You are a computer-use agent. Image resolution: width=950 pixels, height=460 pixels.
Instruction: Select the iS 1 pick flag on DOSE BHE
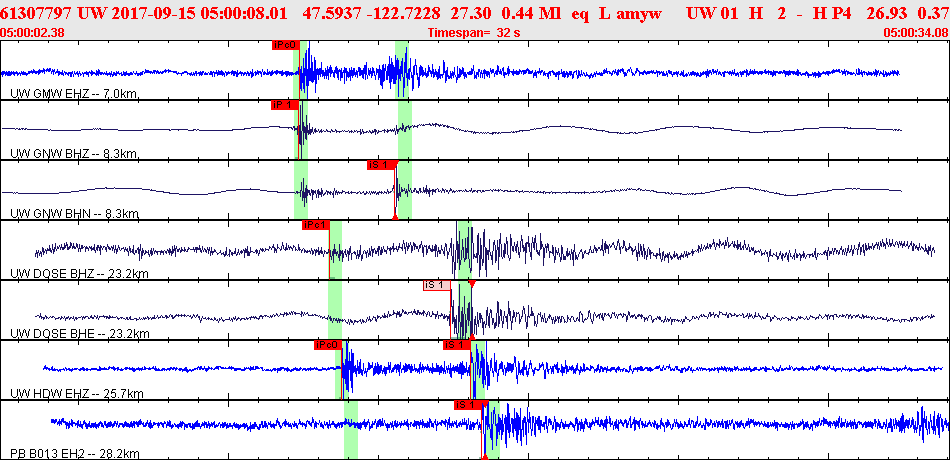(x=437, y=285)
